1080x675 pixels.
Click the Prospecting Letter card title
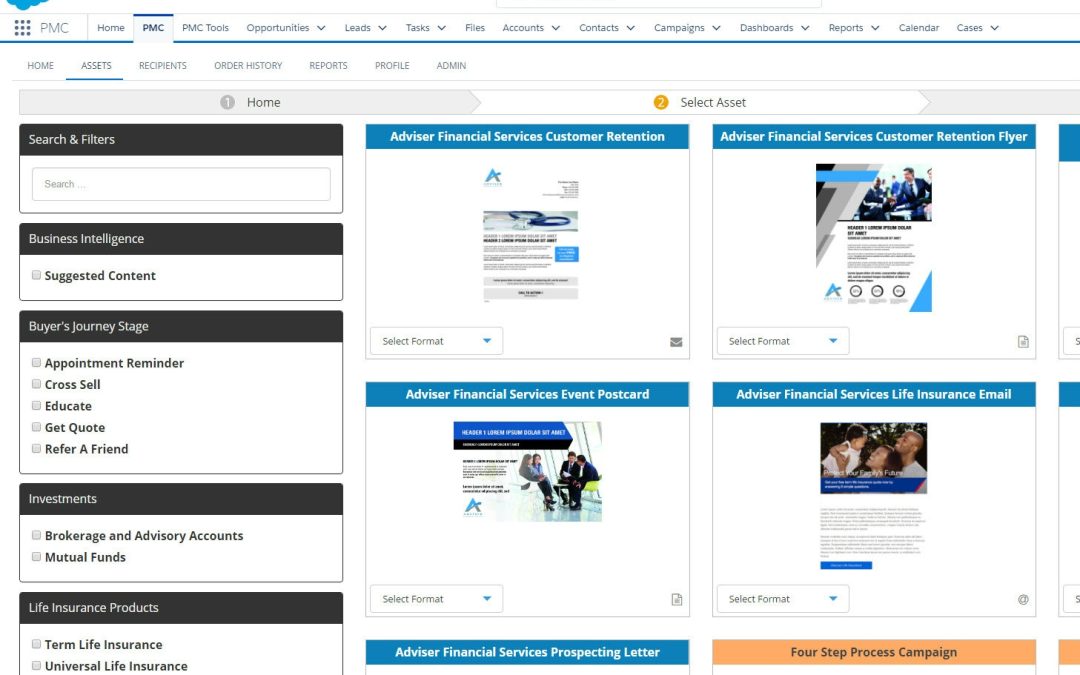[x=527, y=652]
